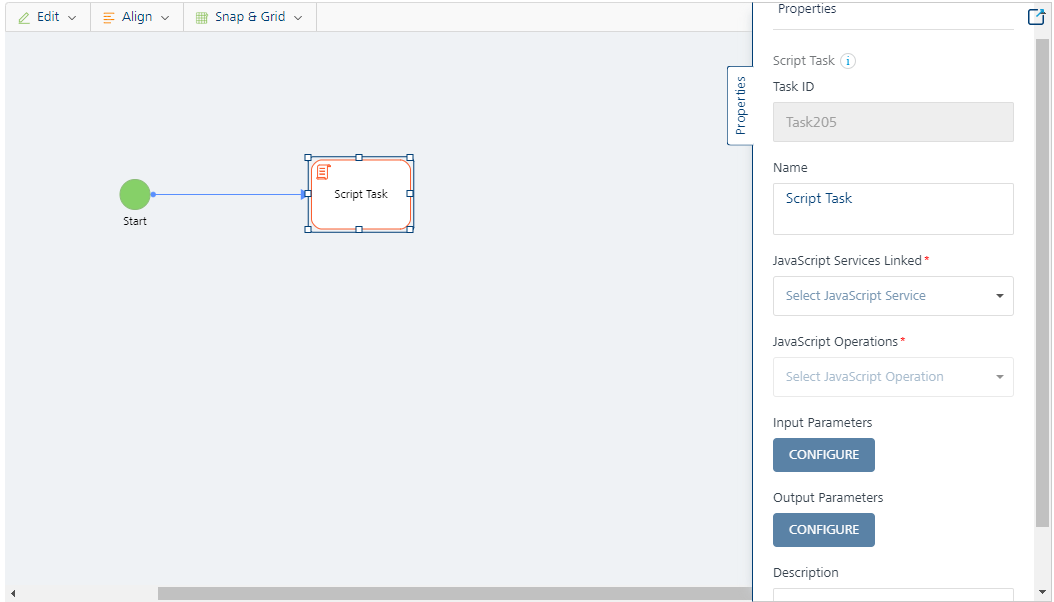Click the script icon inside the task node
Screen dimensions: 1054x602
tap(323, 172)
